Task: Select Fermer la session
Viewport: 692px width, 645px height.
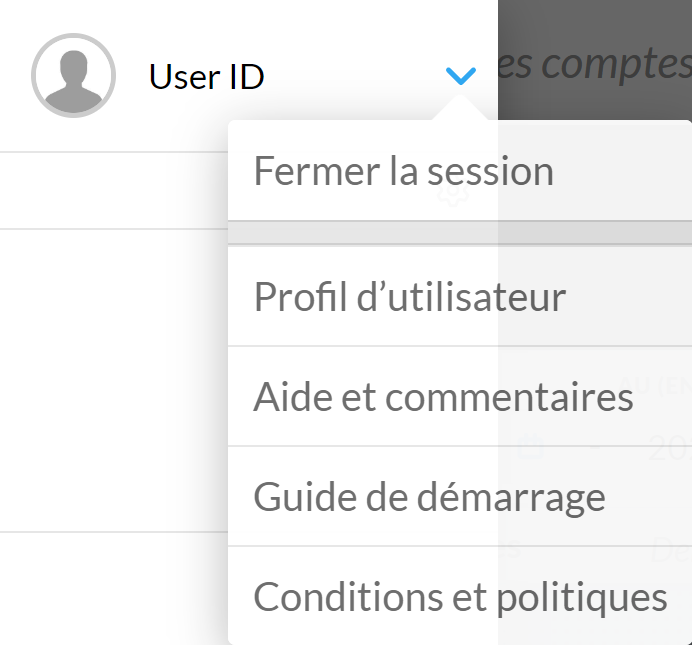Action: pos(403,171)
